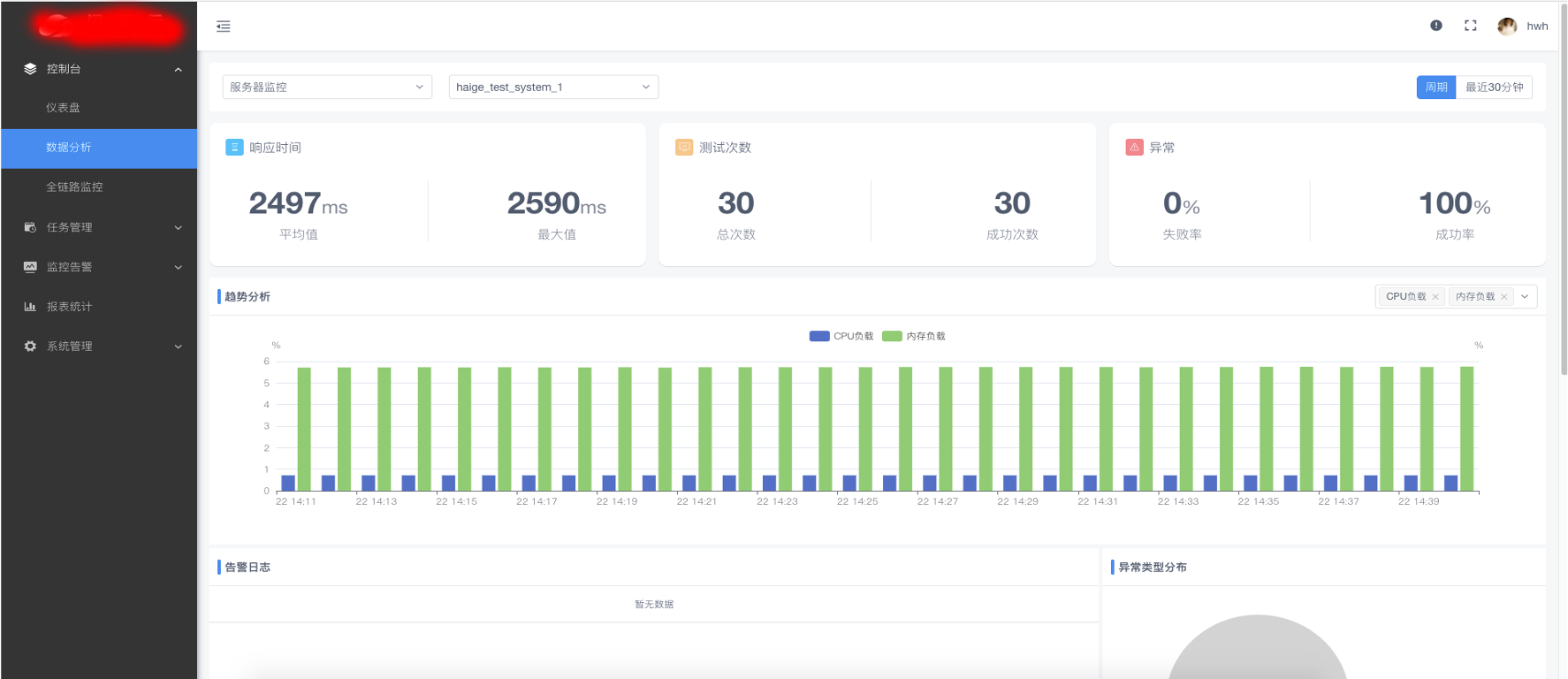Click the 0% failure rate value
This screenshot has height=679, width=1568.
[1182, 203]
